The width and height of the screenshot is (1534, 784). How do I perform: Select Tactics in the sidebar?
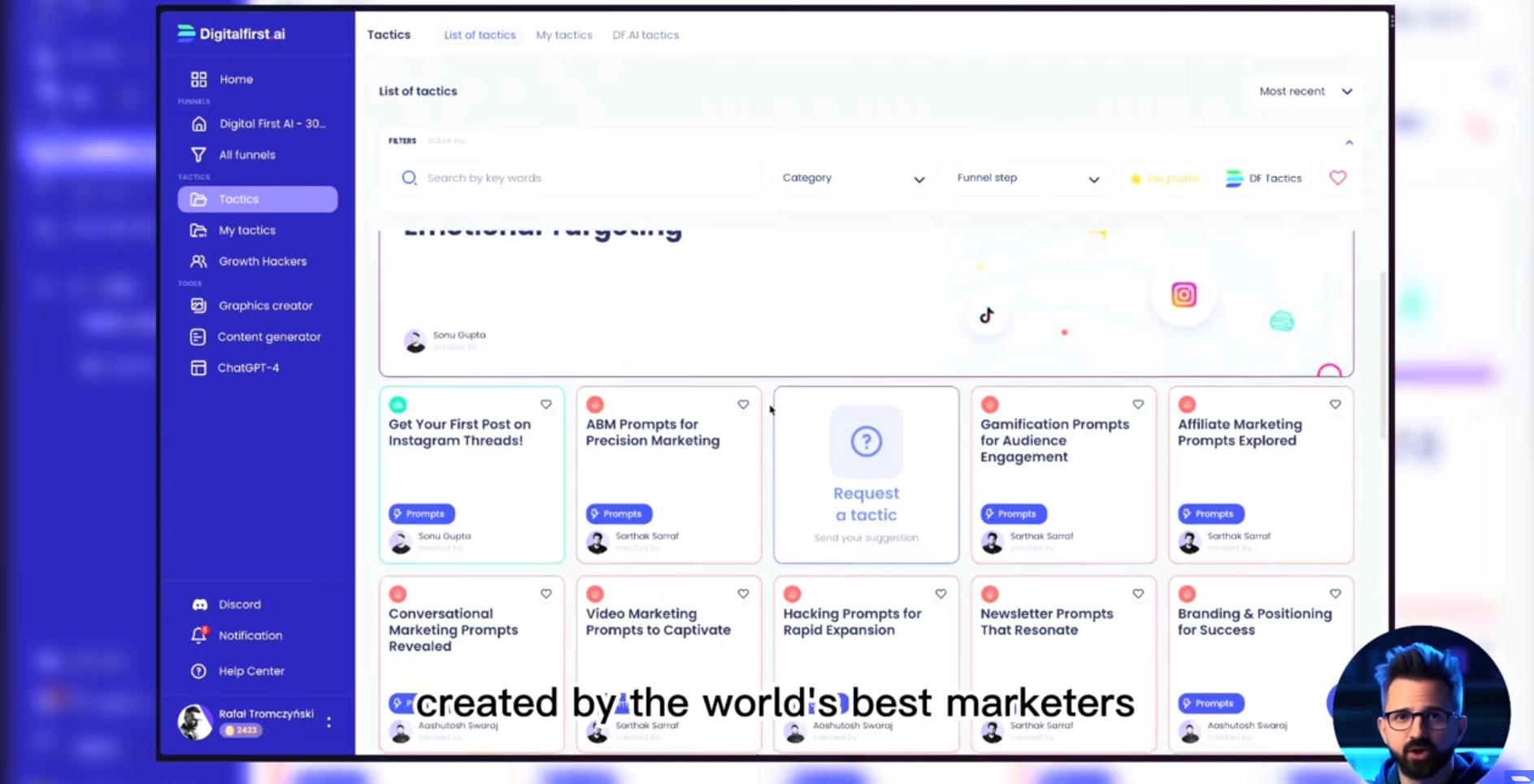(258, 199)
